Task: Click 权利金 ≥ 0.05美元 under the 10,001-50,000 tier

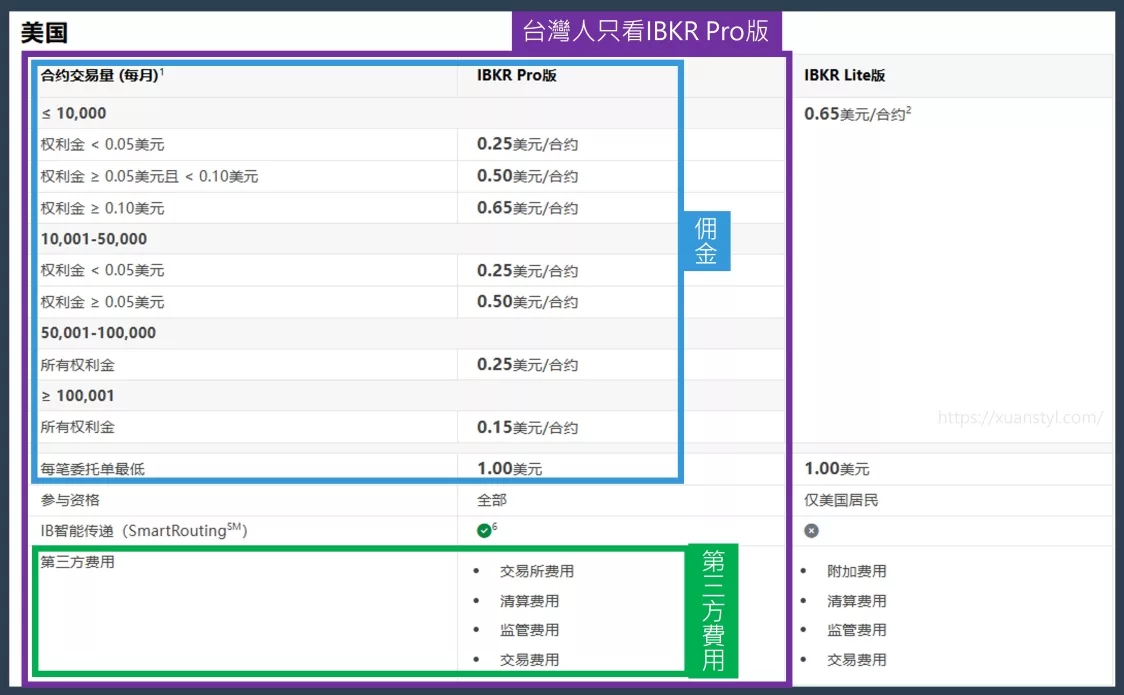Action: coord(103,302)
